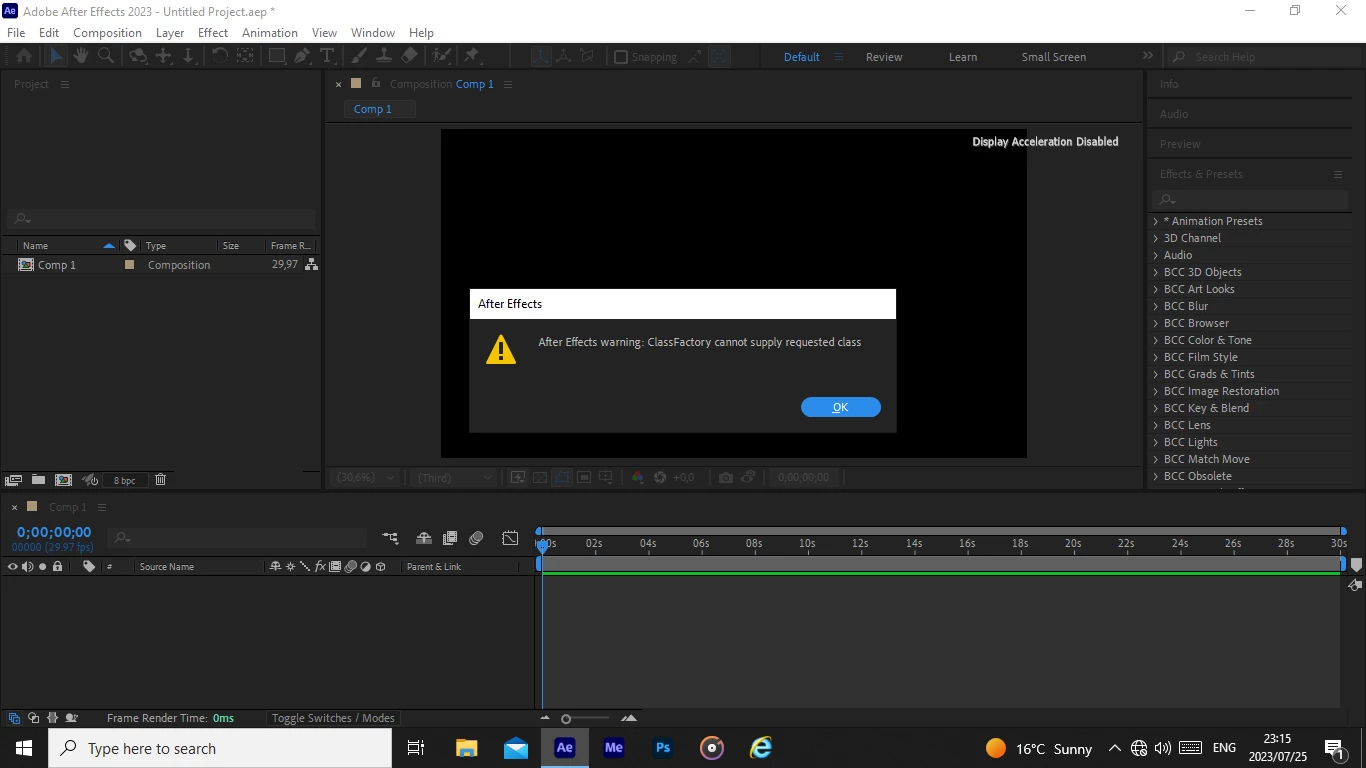Screen dimensions: 1366x768
Task: Open the workspace overflow chevron menu
Action: tap(1148, 56)
